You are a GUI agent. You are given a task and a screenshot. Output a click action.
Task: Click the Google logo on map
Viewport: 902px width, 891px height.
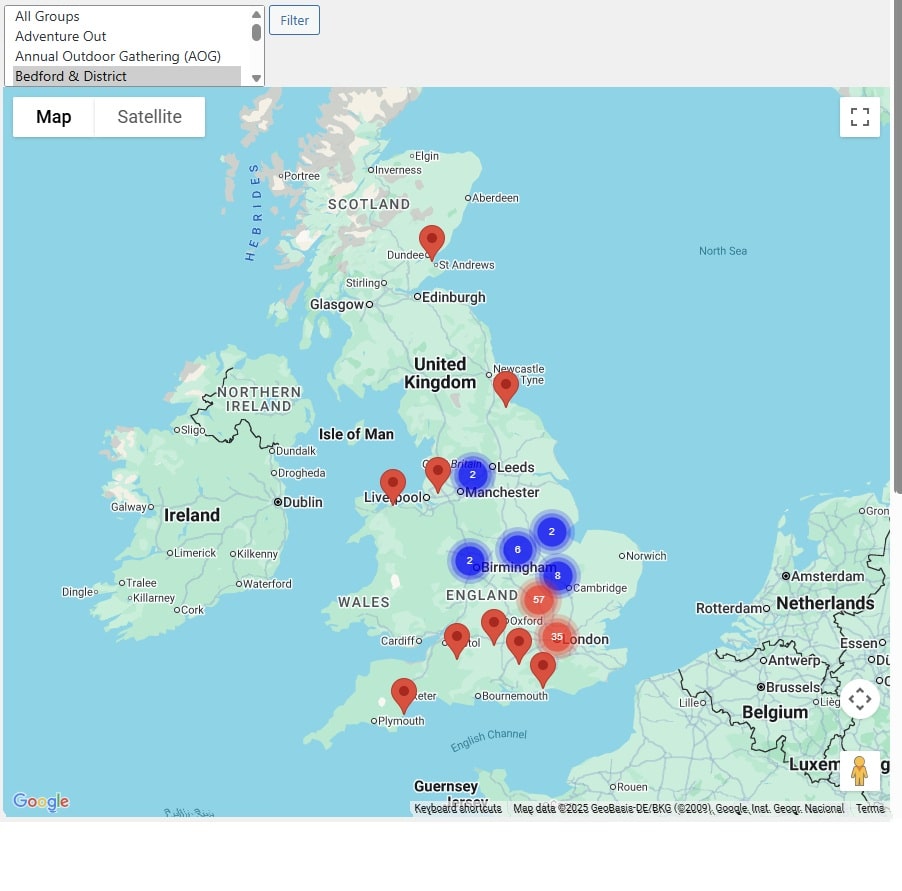coord(41,801)
